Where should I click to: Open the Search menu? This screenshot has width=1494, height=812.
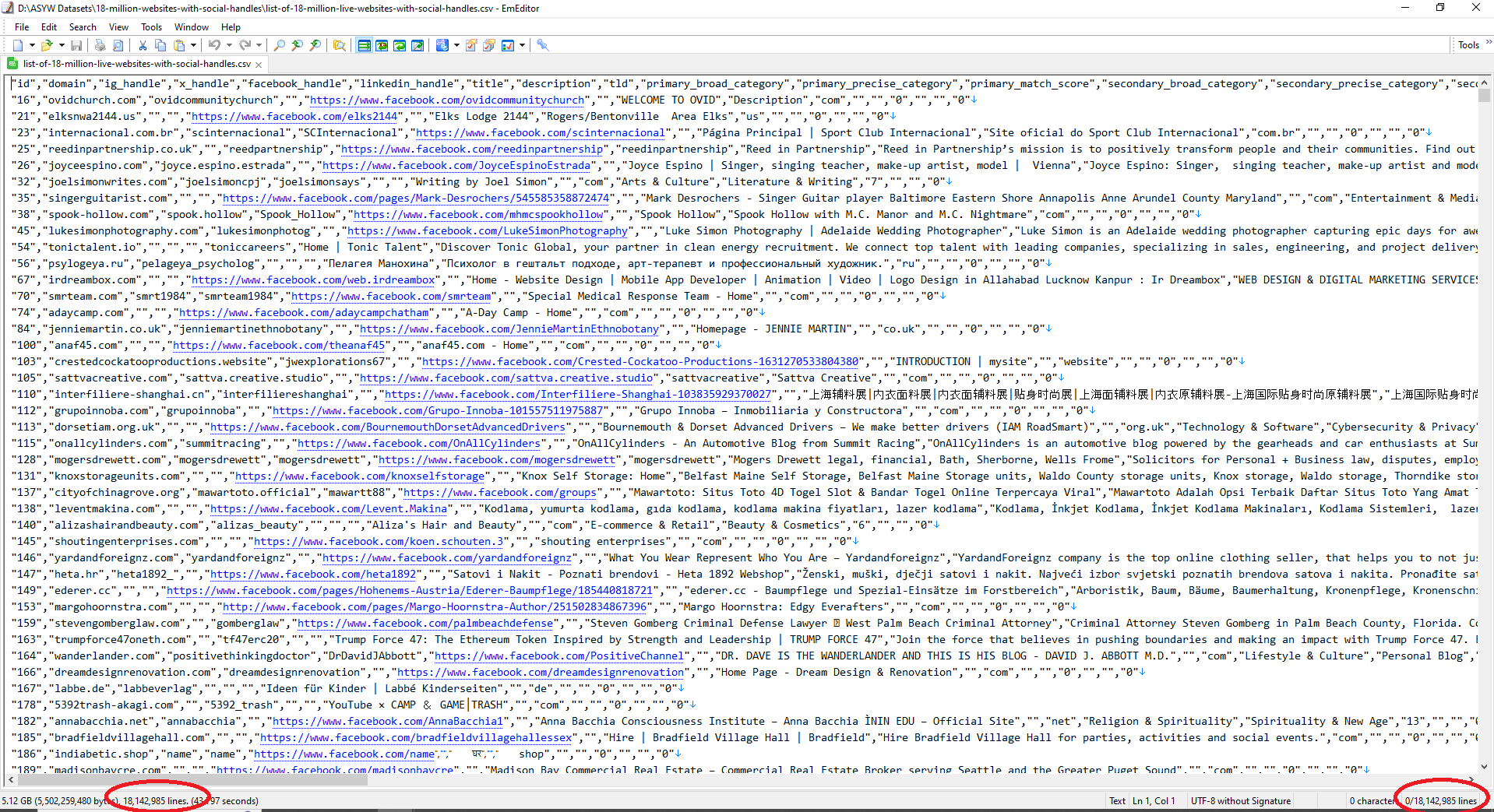click(x=83, y=26)
